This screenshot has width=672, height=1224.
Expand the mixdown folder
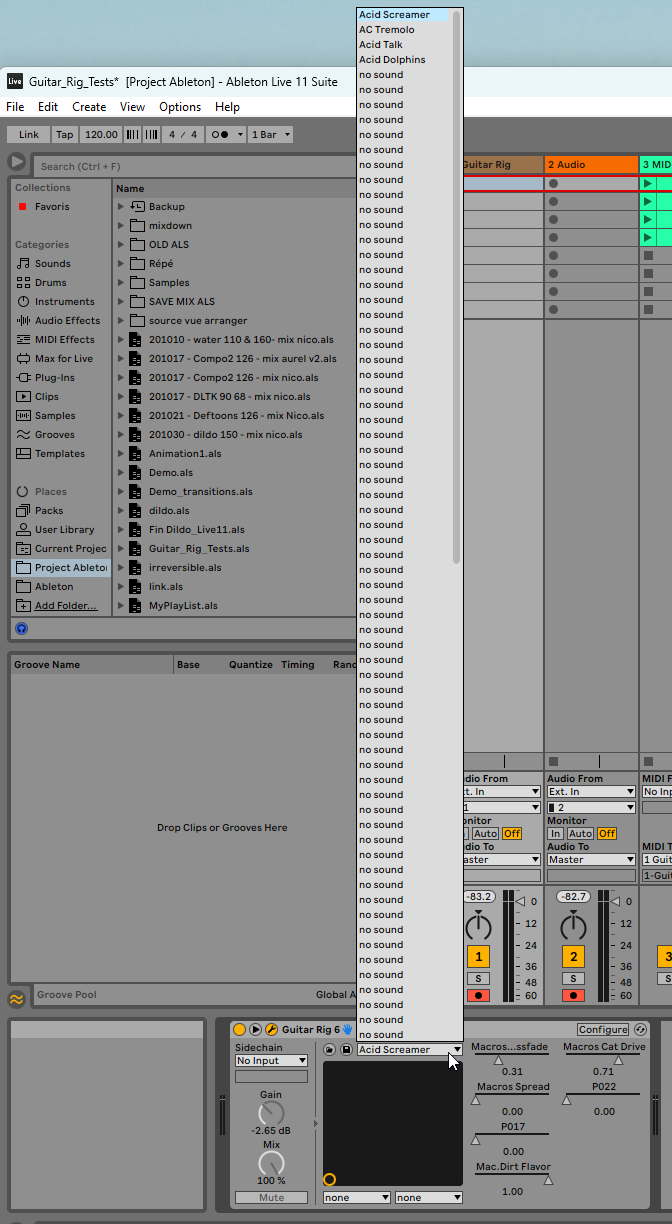121,226
